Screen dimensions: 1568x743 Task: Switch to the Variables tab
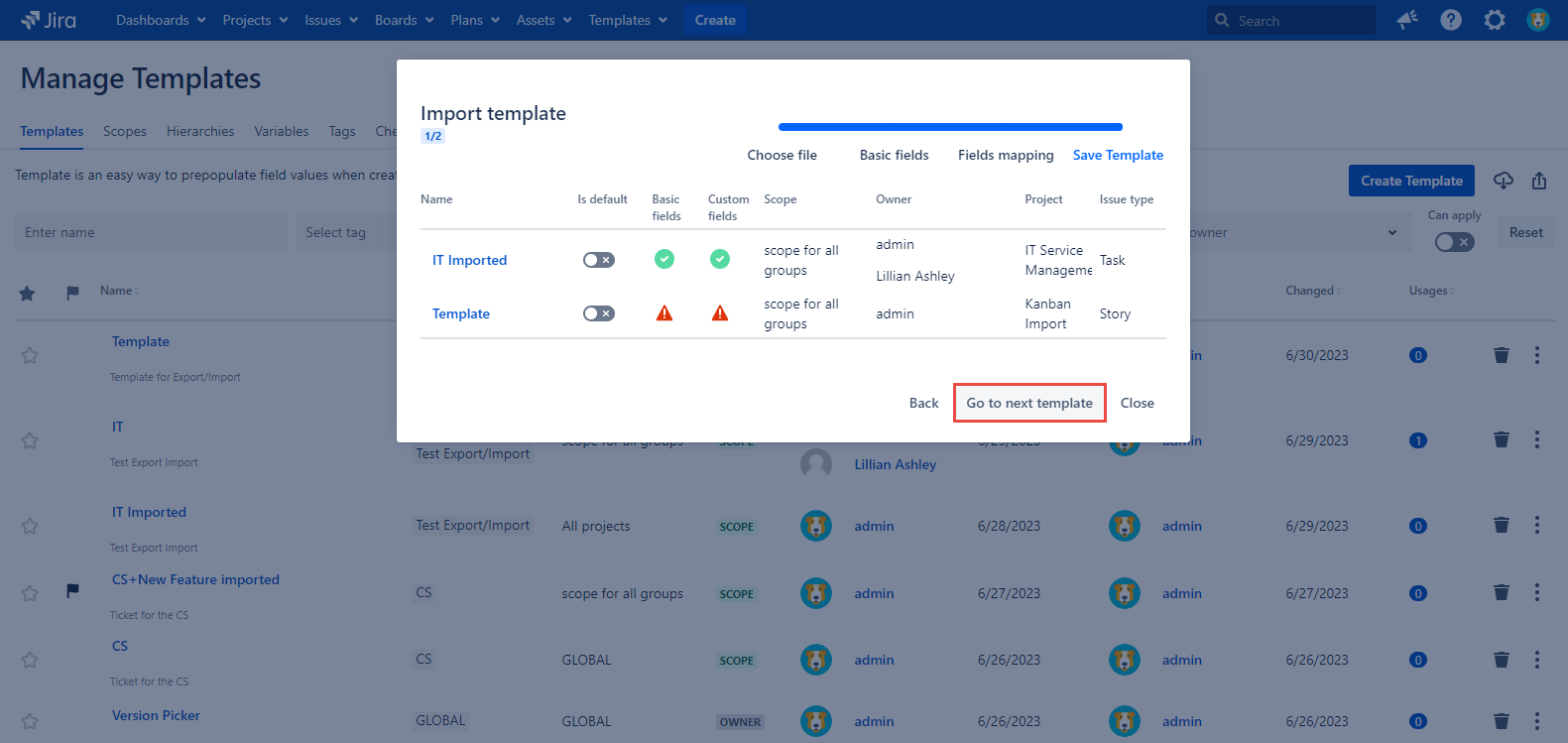tap(281, 131)
